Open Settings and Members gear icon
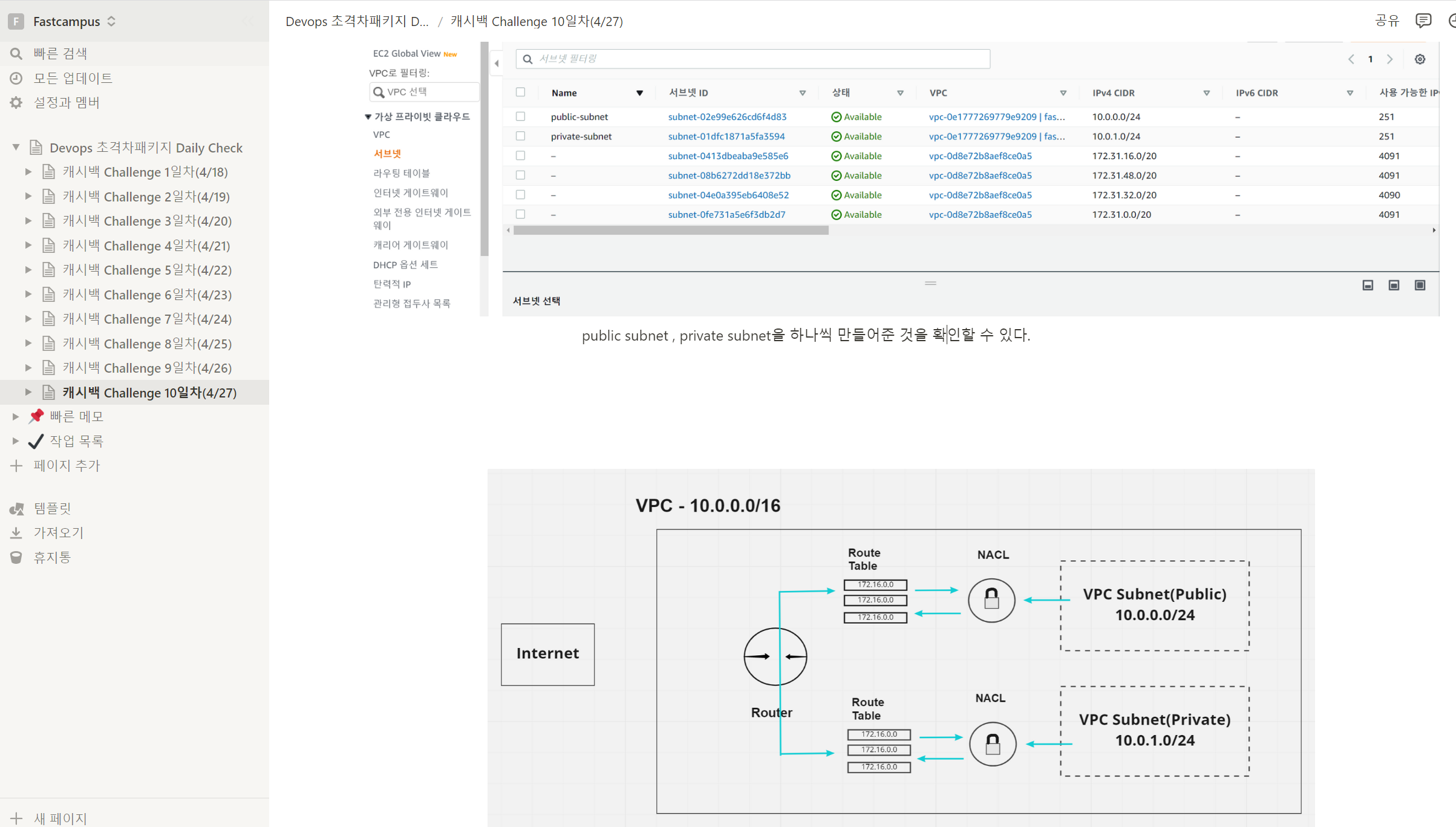 [x=16, y=103]
